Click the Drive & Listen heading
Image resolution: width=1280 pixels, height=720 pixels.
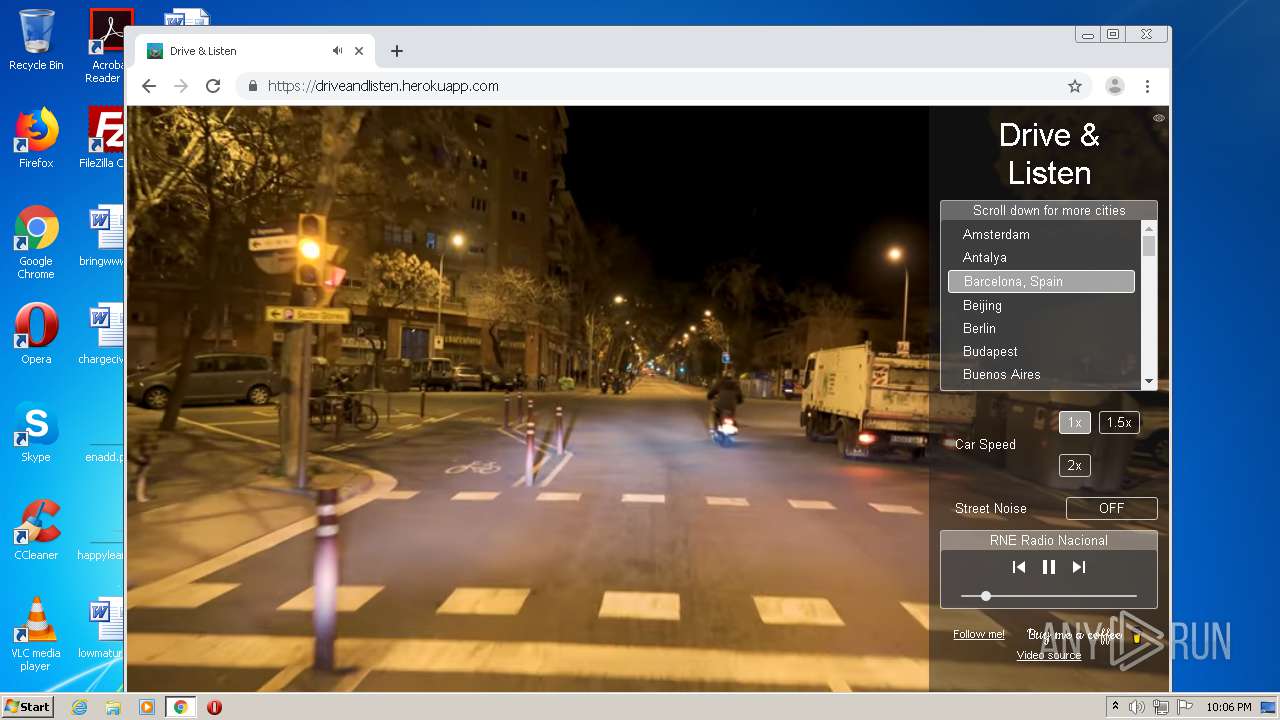(x=1049, y=154)
